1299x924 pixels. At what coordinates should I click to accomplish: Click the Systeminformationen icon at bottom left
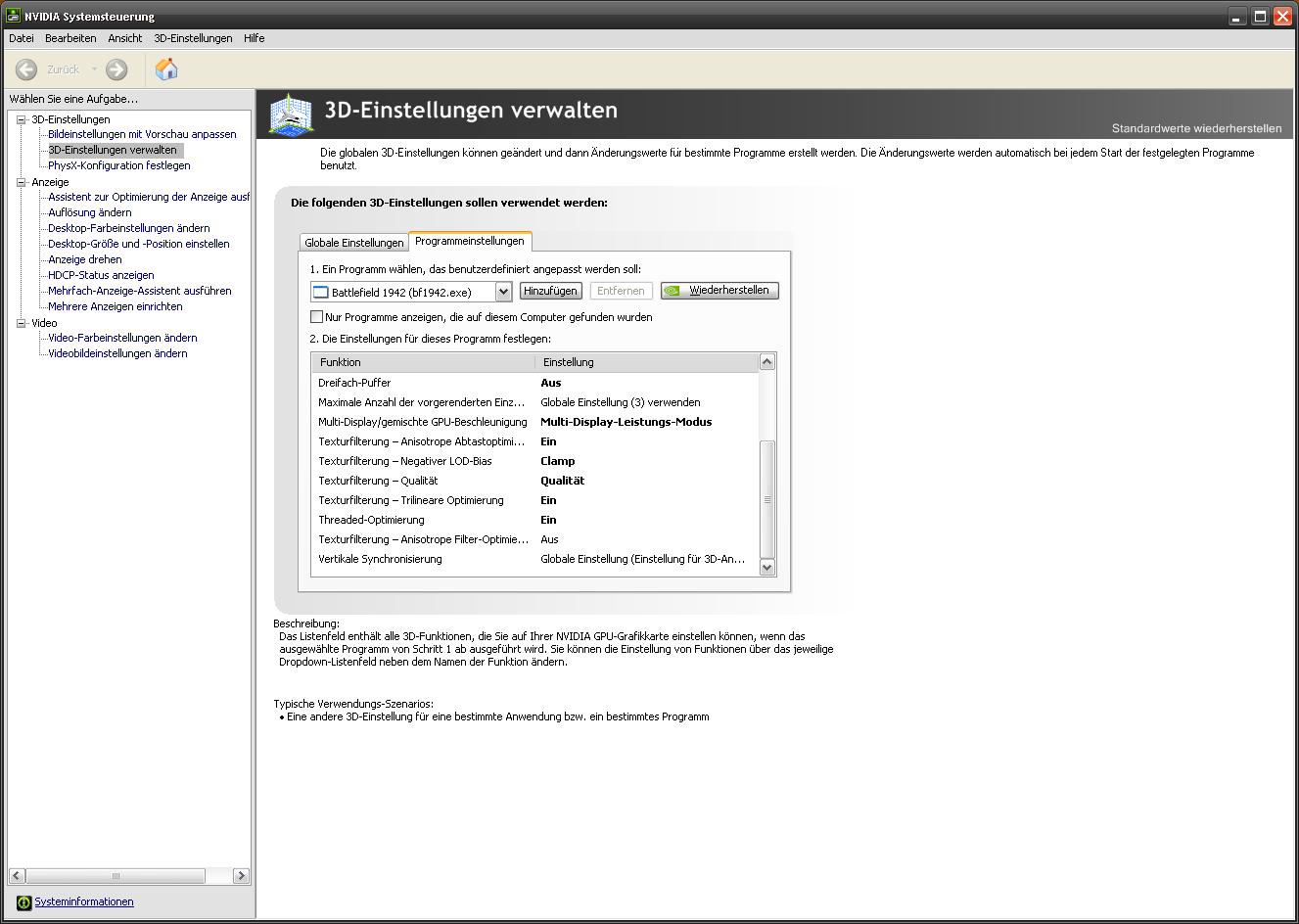24,902
